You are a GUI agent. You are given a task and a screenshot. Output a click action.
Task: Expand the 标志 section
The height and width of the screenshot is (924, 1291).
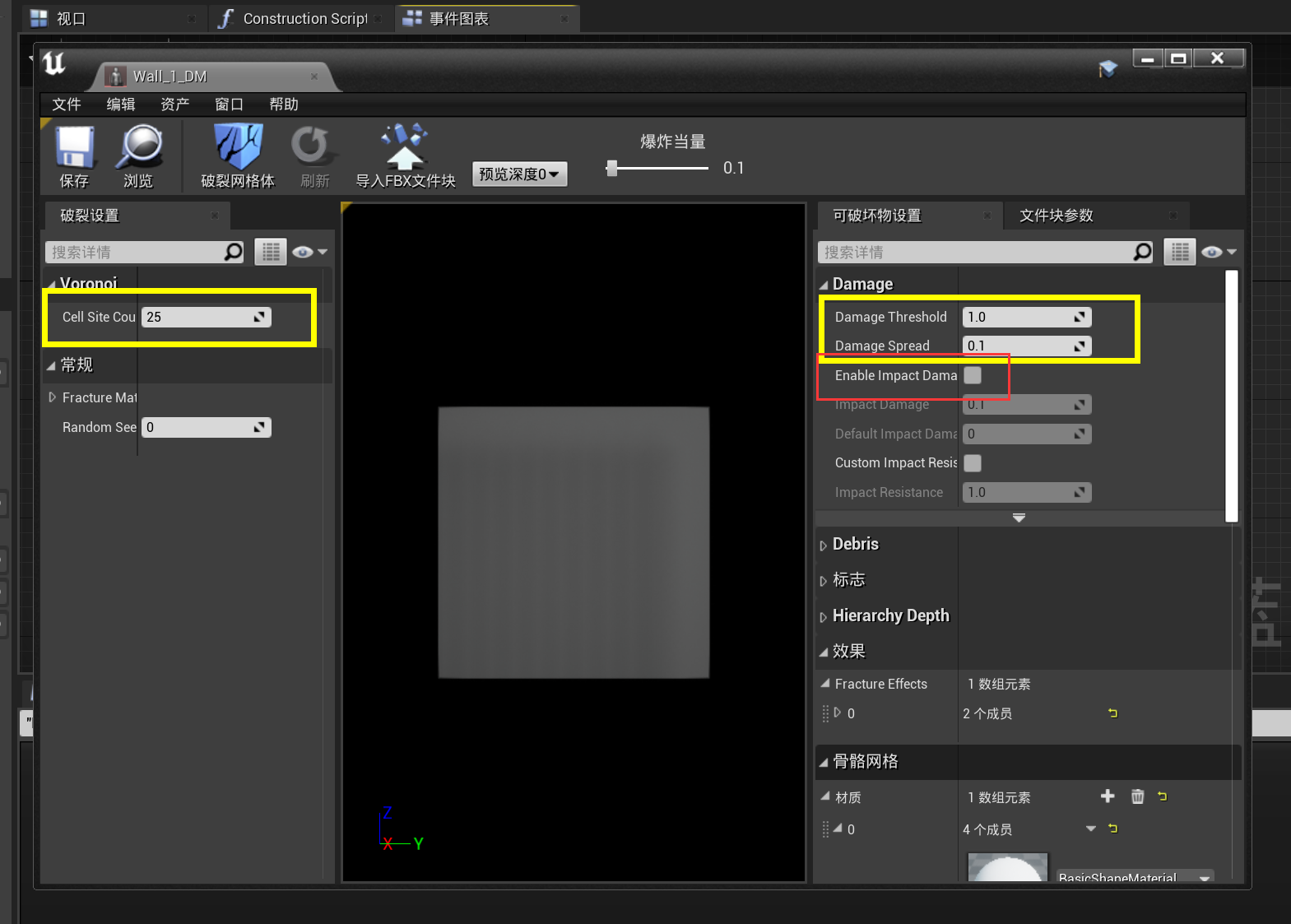tap(824, 581)
